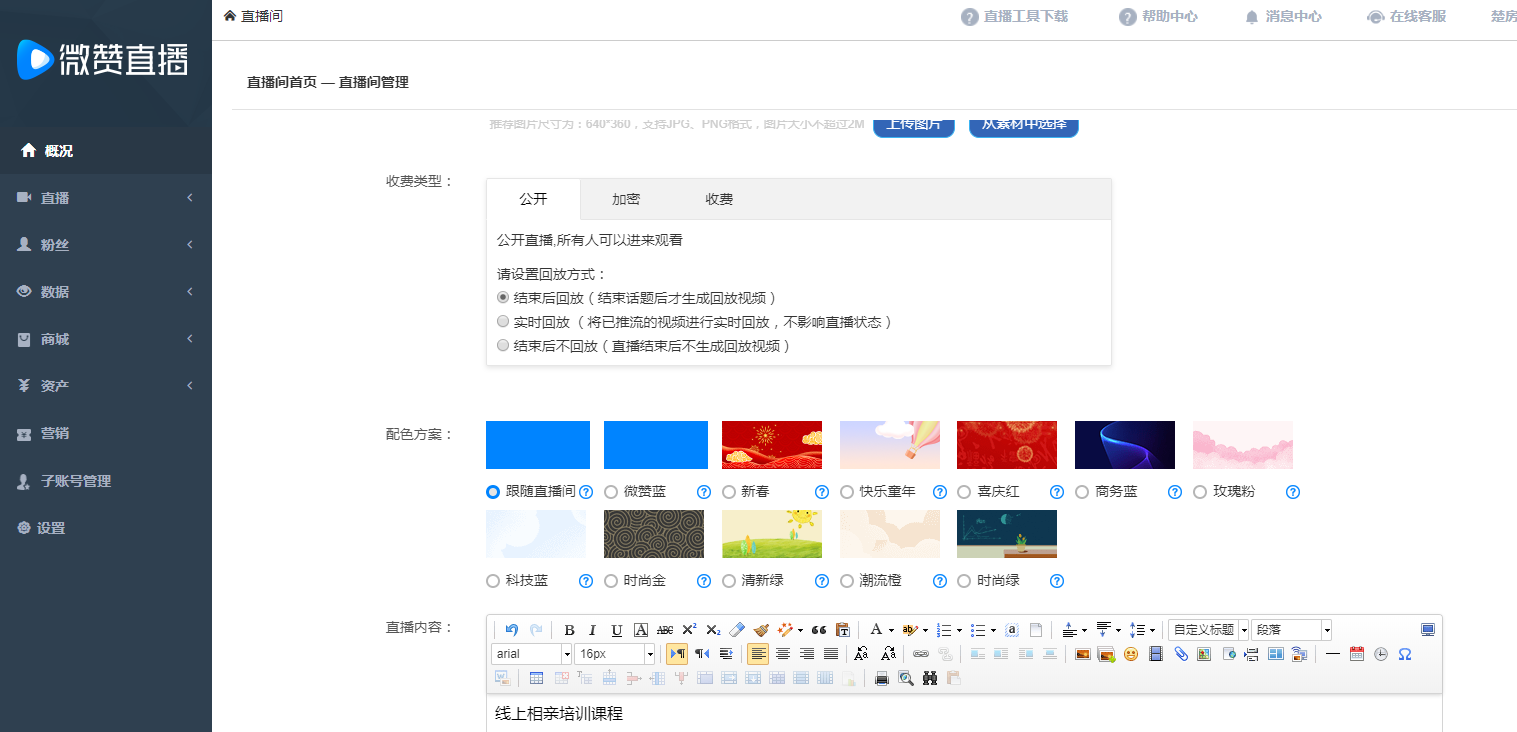Insert the date using the calendar icon
1517x732 pixels.
pos(1357,654)
